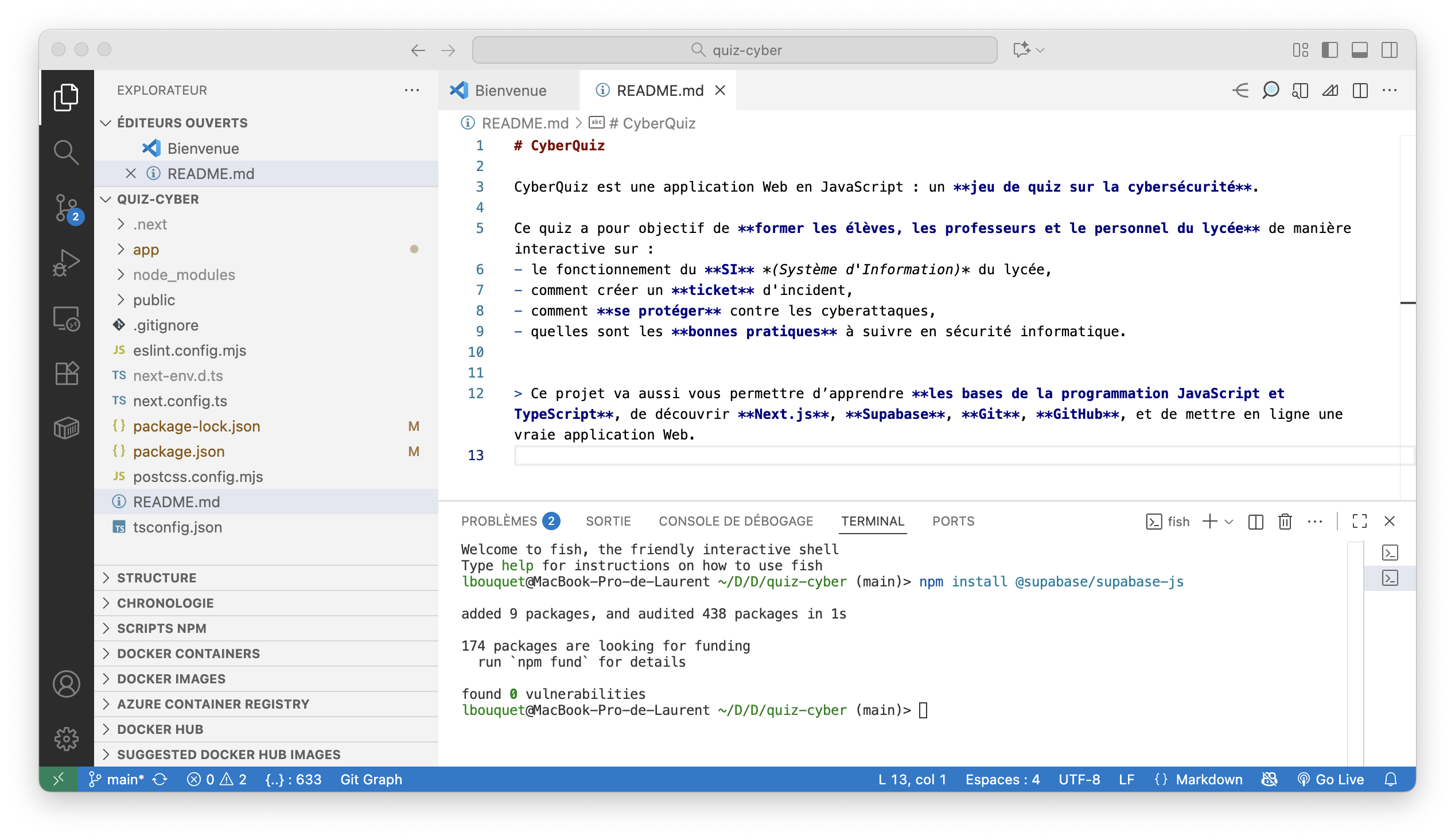Screen dimensions: 1455x840
Task: Change language mode from Markdown
Action: coord(1209,779)
